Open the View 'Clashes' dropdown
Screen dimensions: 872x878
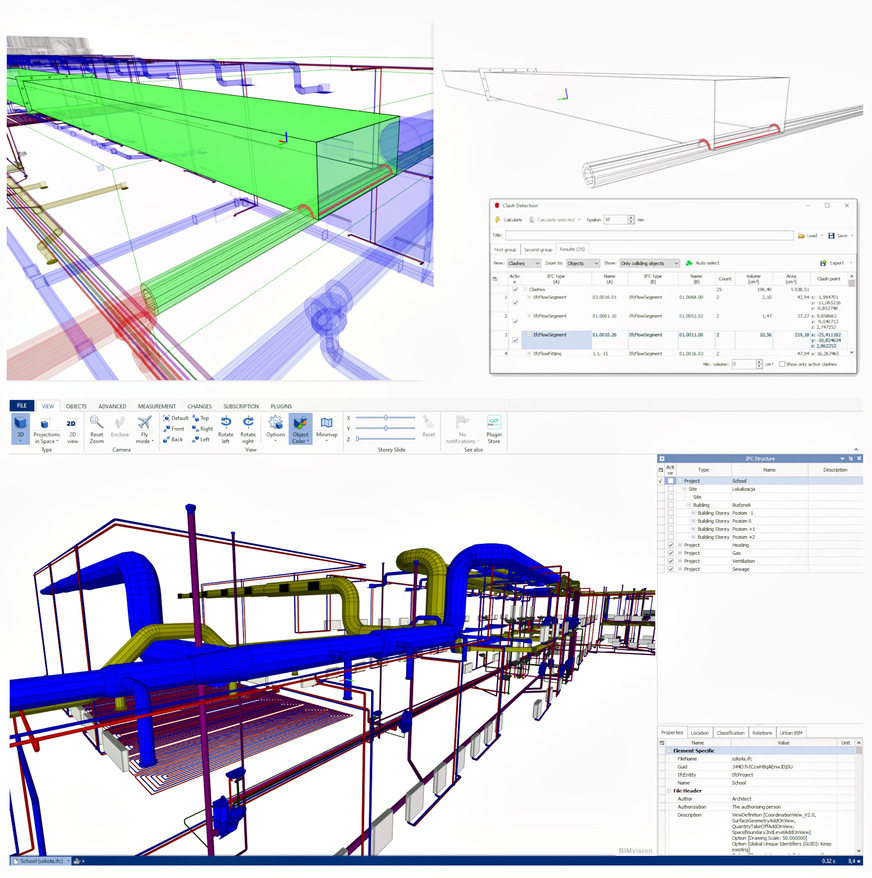(524, 263)
